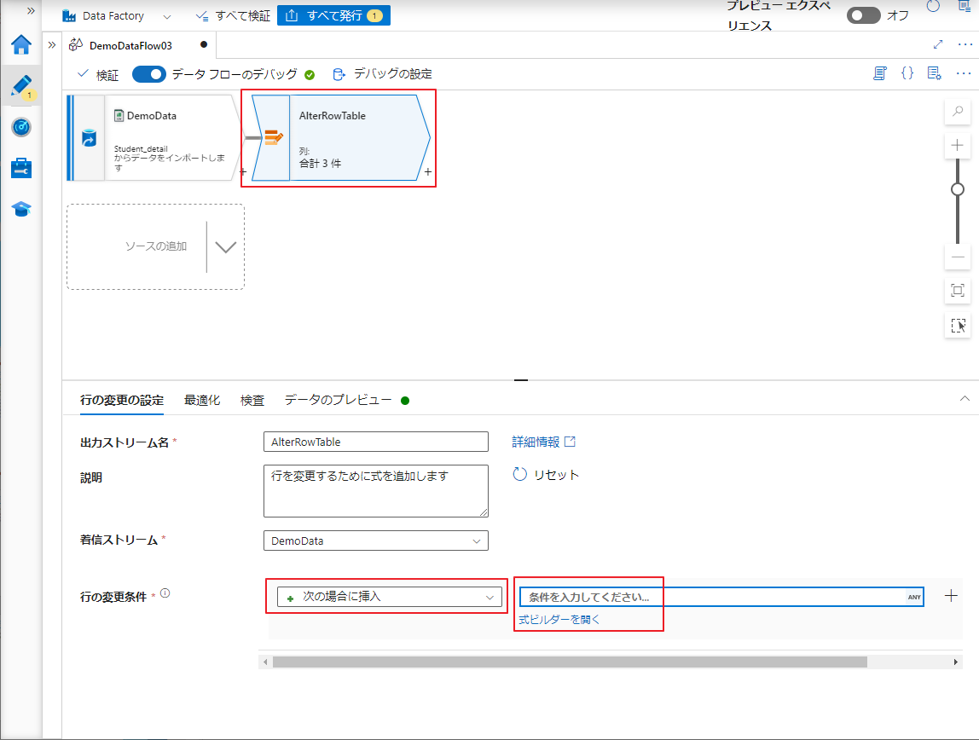Click the リセット reset button
The width and height of the screenshot is (979, 740).
click(546, 475)
